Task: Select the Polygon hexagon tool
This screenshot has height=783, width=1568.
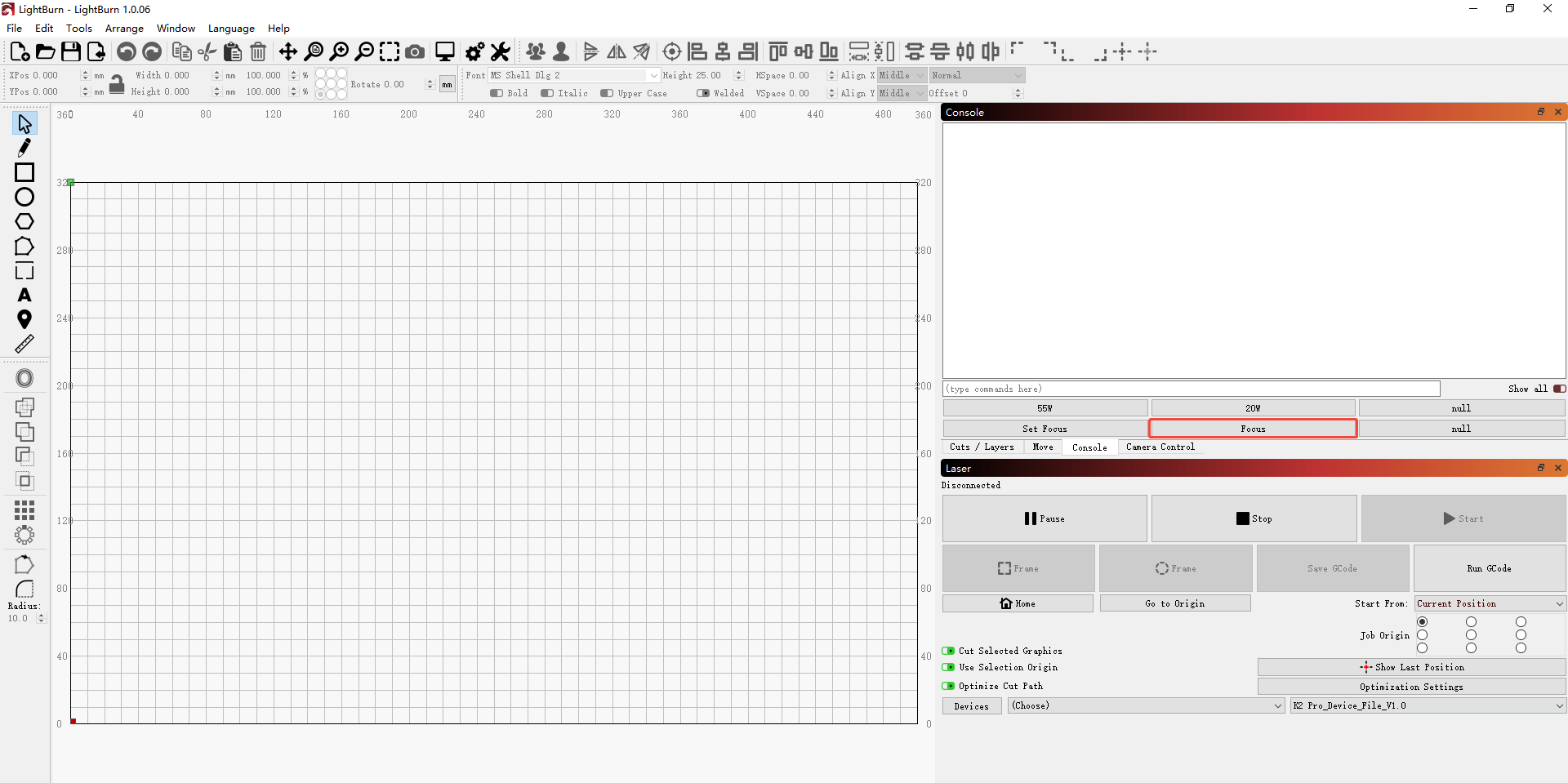Action: pyautogui.click(x=24, y=221)
